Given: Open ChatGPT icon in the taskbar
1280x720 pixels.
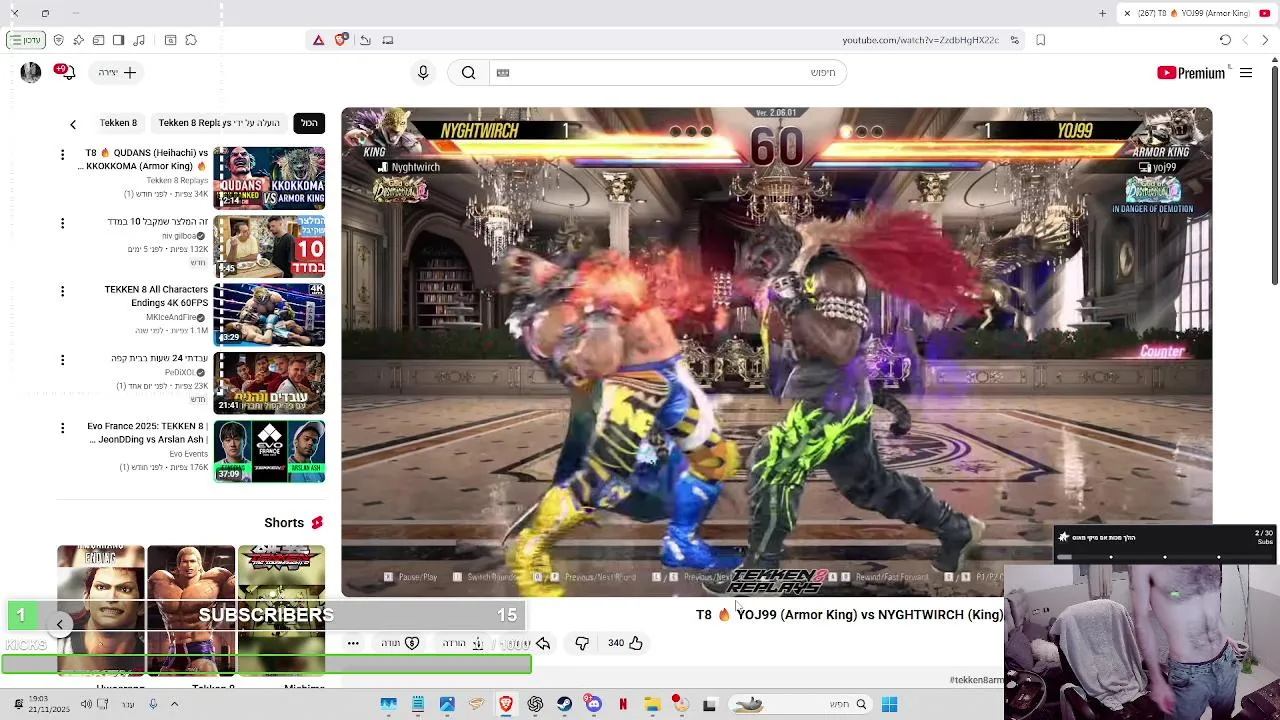Looking at the screenshot, I should tap(535, 704).
